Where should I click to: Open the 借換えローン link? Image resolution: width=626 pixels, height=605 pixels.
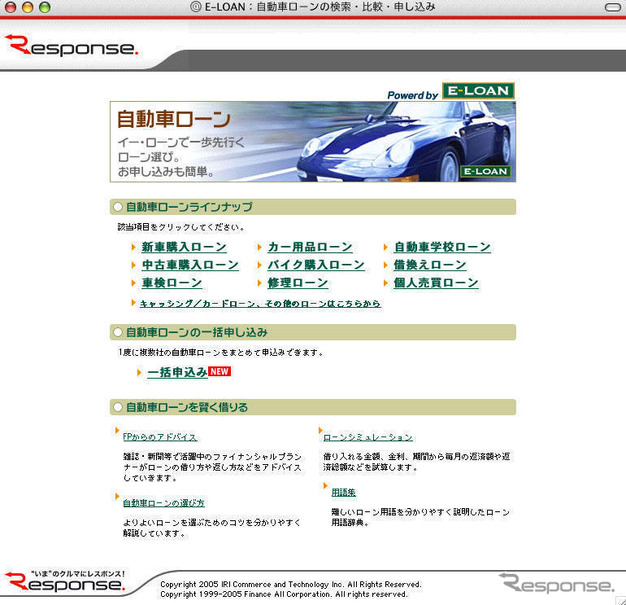(x=429, y=265)
